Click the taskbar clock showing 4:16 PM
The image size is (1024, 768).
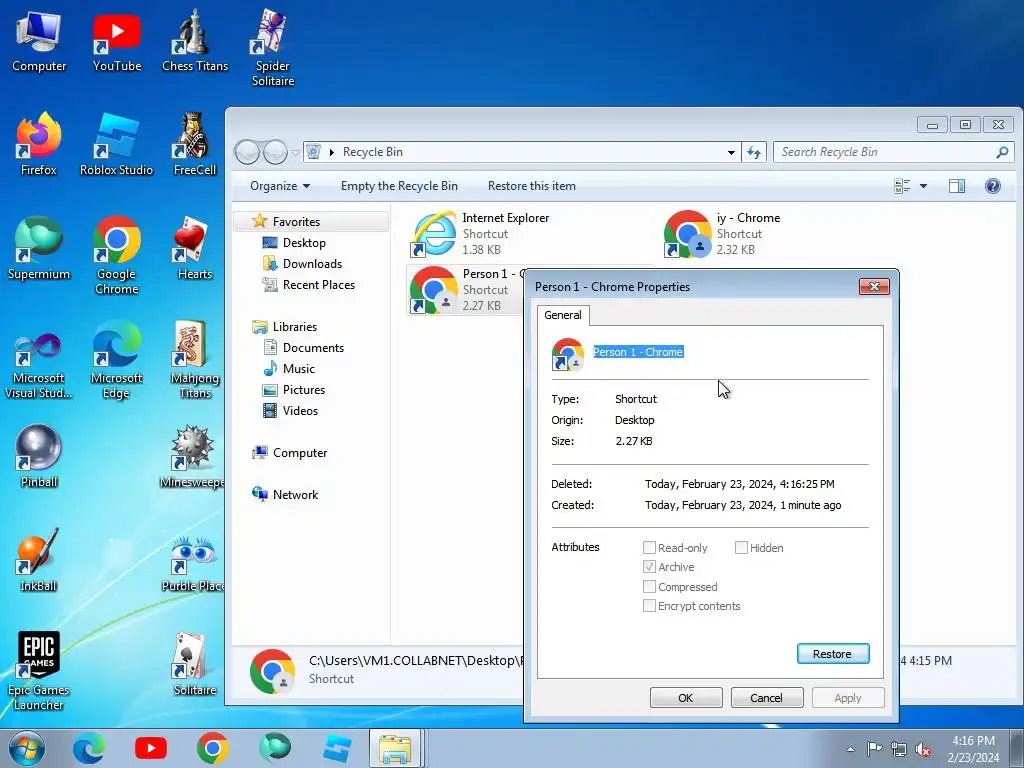click(973, 749)
